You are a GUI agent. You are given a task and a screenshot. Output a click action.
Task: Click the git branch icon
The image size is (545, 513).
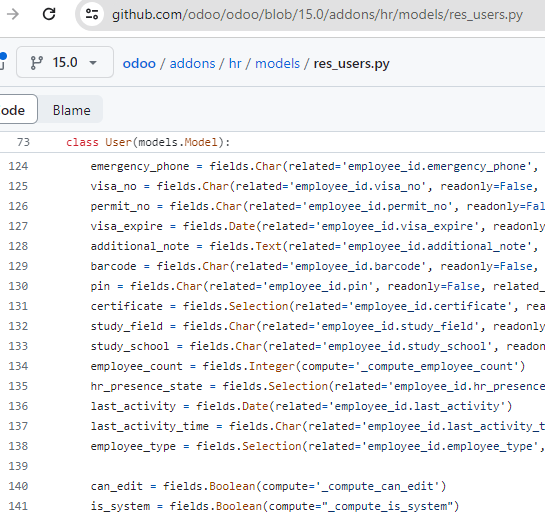pos(36,63)
